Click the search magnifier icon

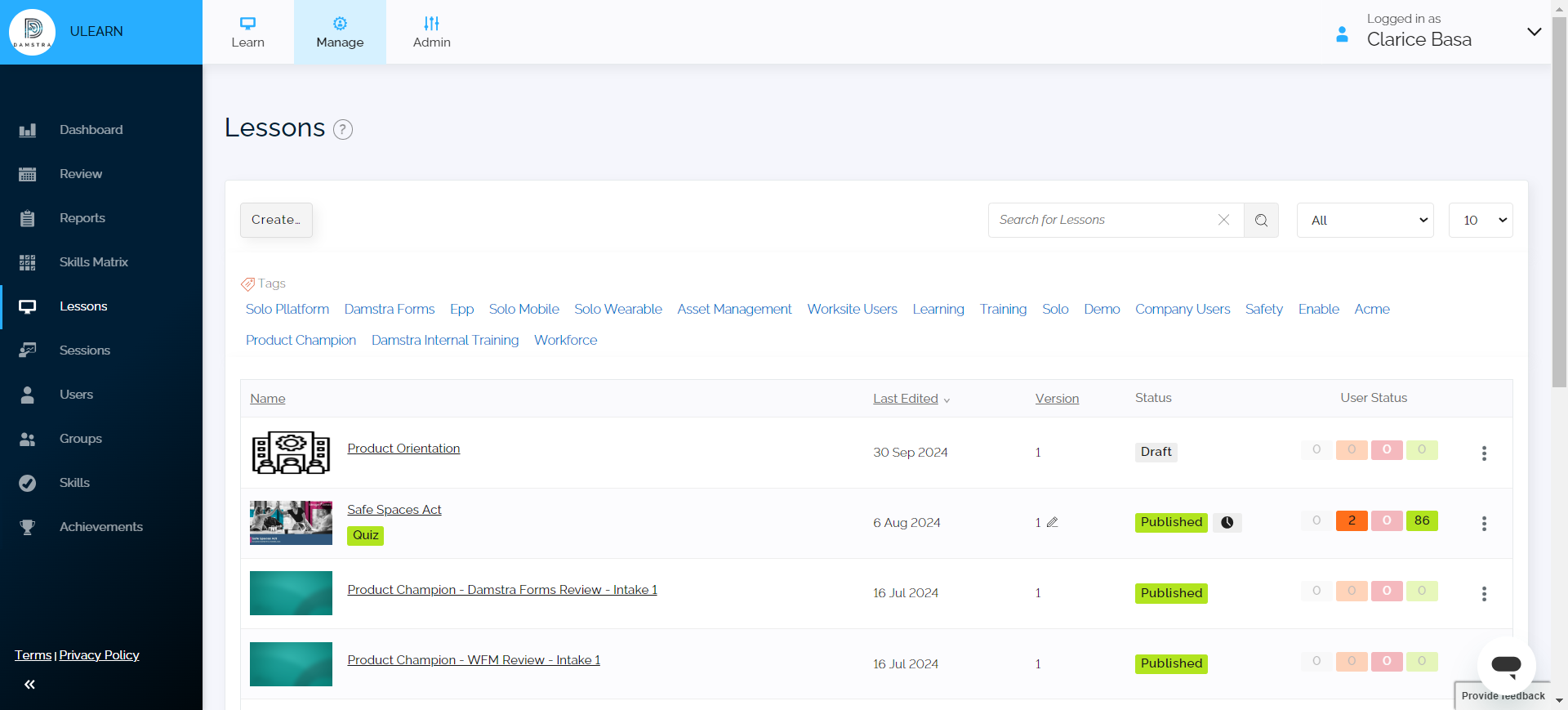click(x=1261, y=221)
